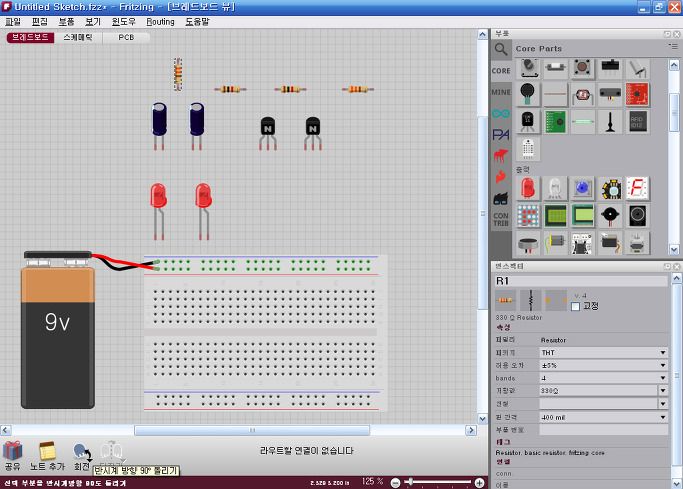
Task: Select the MINE parts bin
Action: coord(501,92)
